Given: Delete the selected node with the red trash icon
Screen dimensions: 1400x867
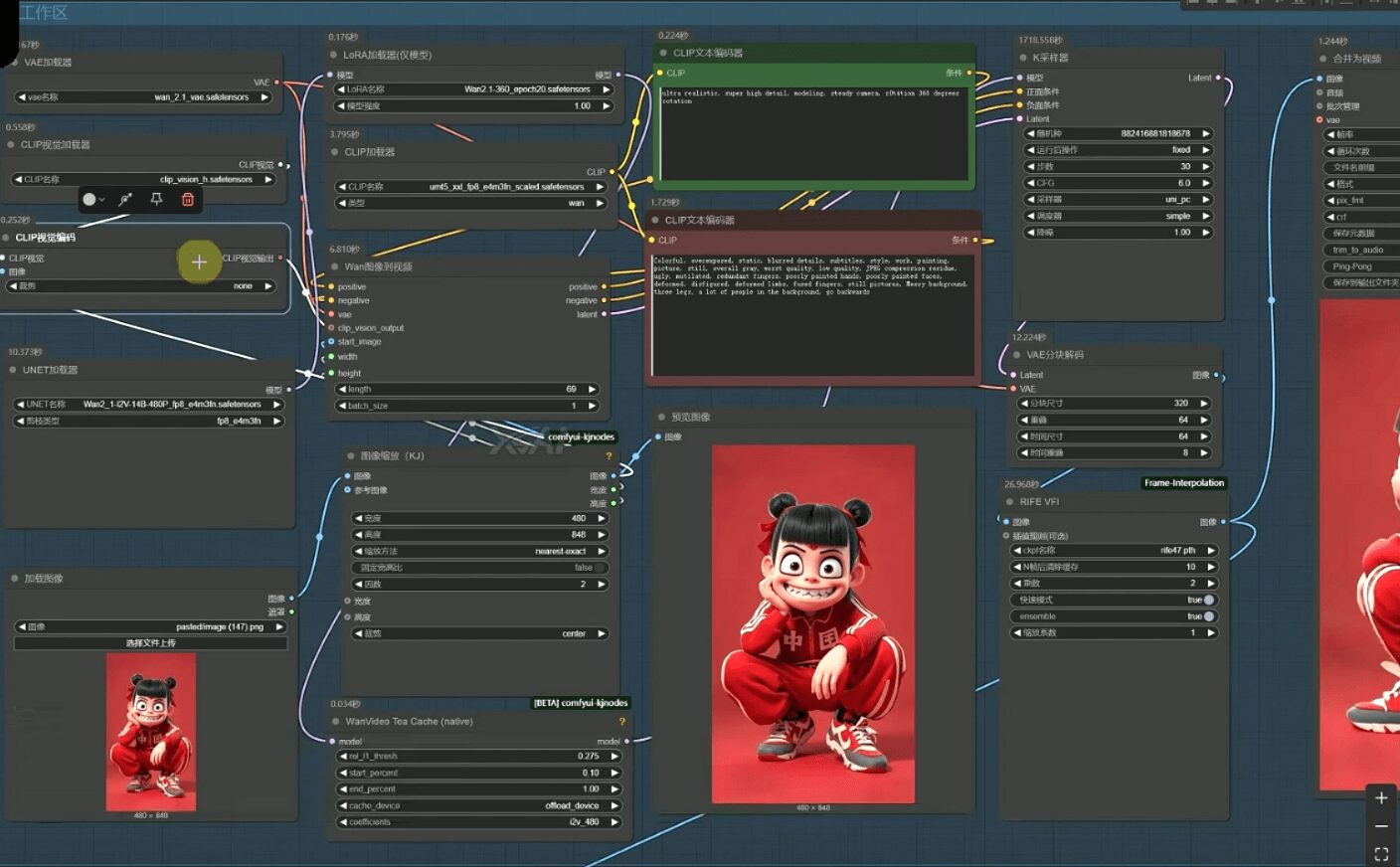Looking at the screenshot, I should (x=187, y=200).
